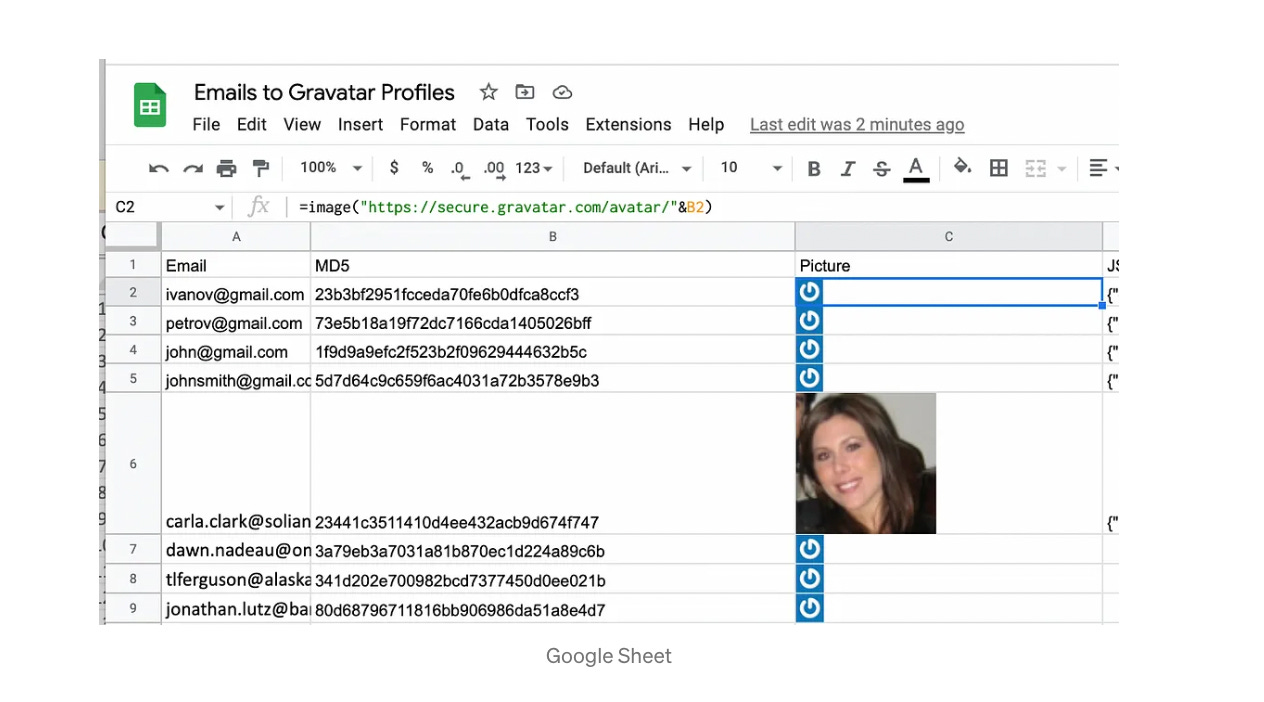Redo the last action

193,168
